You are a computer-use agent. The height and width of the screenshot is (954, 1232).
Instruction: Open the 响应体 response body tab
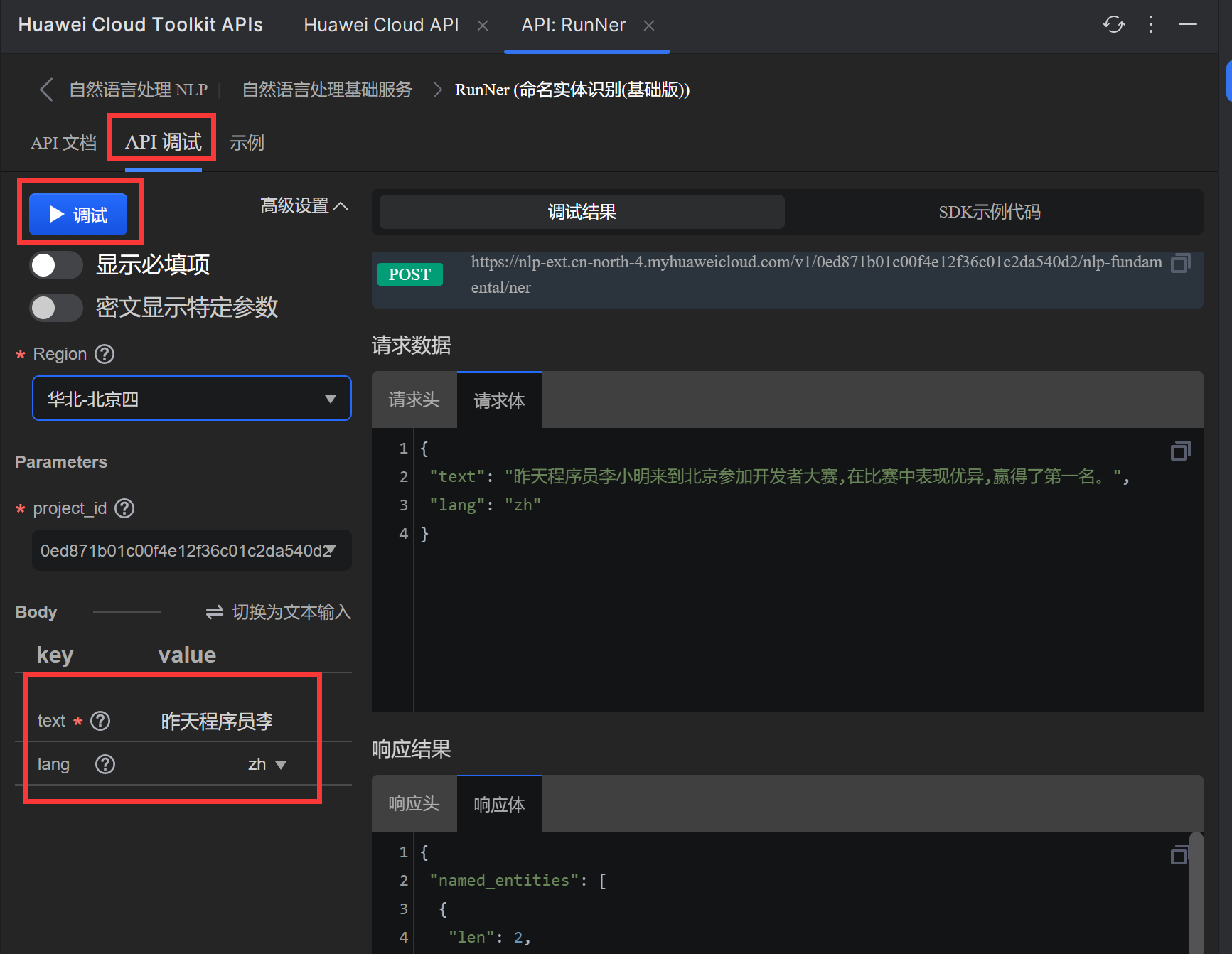(500, 804)
